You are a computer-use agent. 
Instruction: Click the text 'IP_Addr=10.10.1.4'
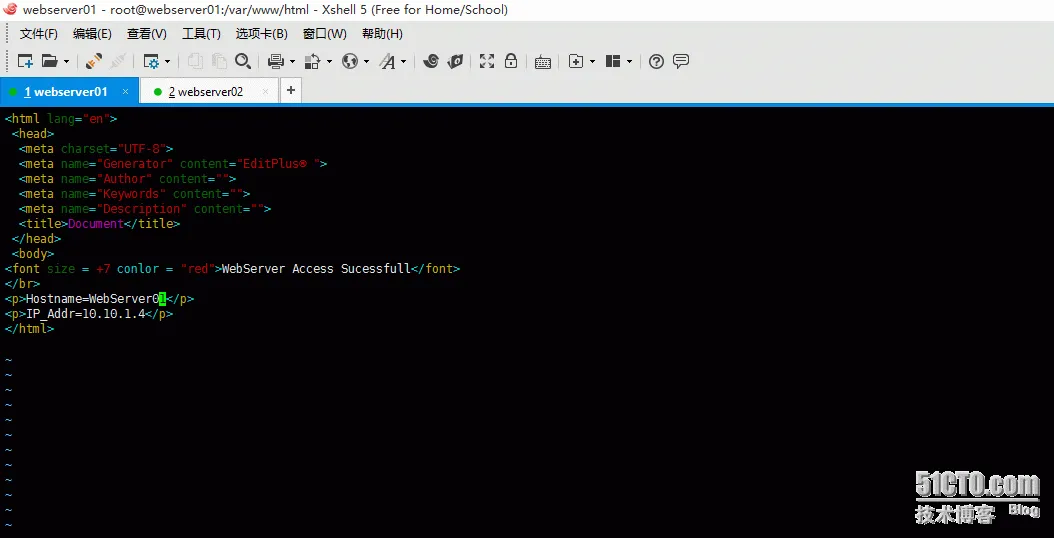(85, 314)
